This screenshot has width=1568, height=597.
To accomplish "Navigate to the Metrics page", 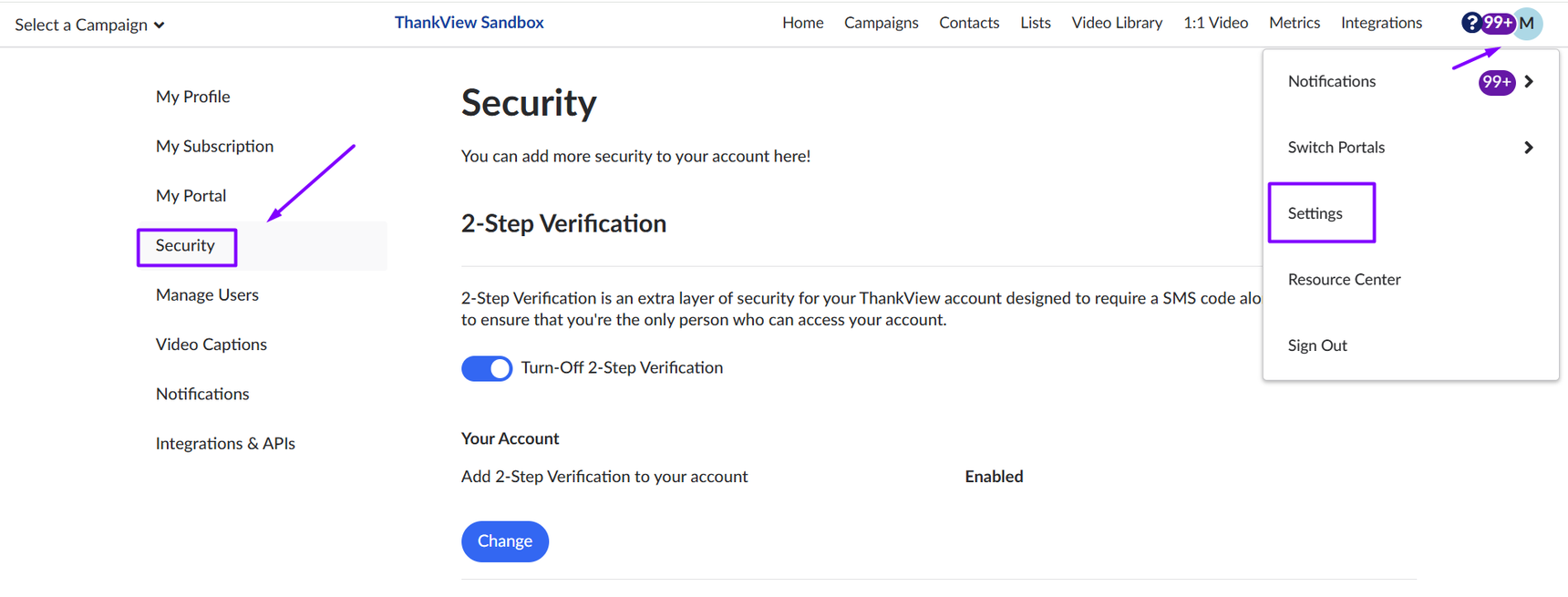I will pyautogui.click(x=1294, y=23).
